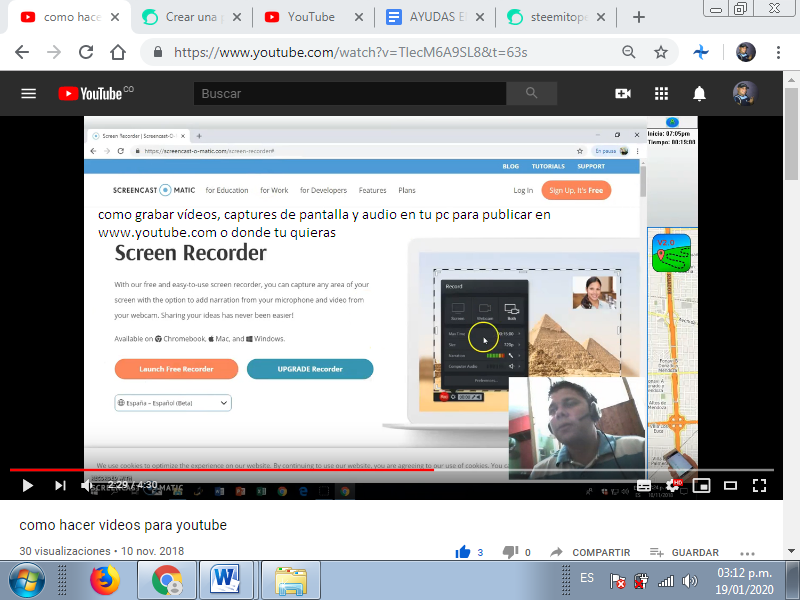Reload the current page
The image size is (800, 600).
click(86, 52)
